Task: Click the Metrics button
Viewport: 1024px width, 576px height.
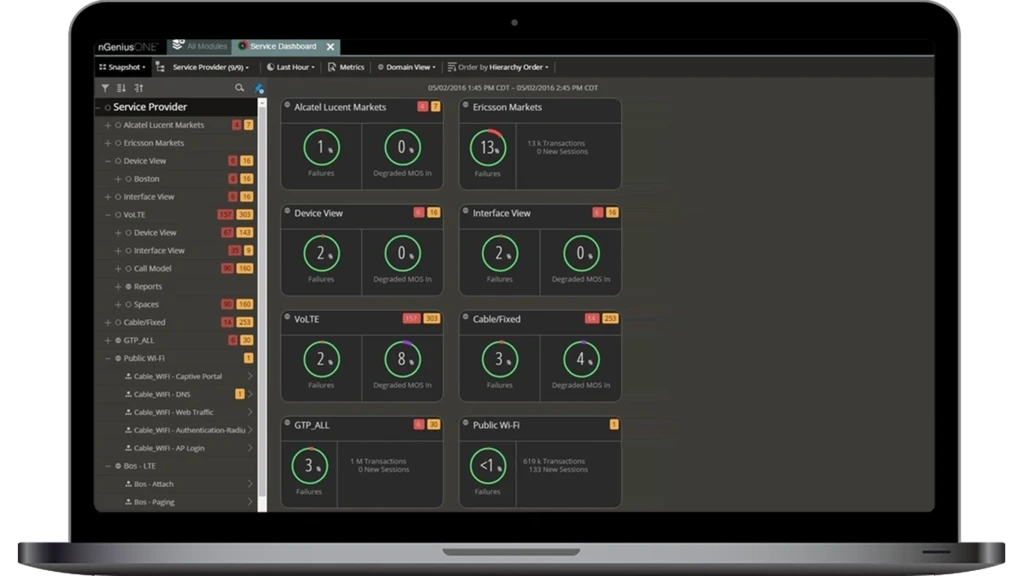Action: [346, 67]
